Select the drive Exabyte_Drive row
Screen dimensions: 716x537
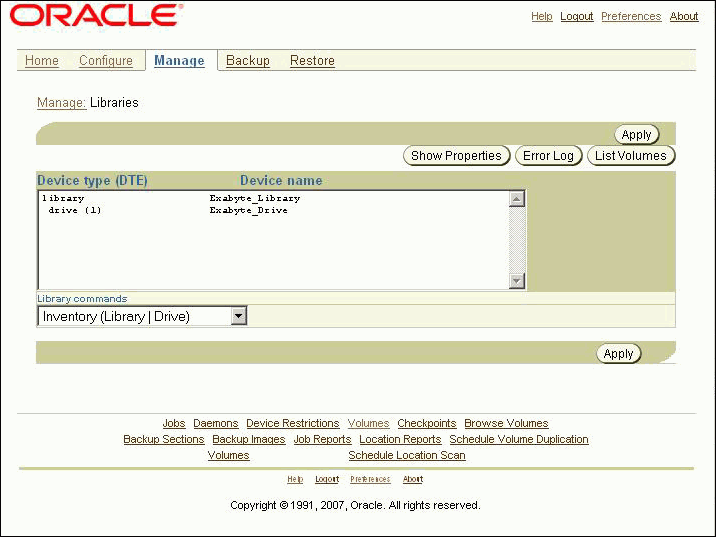273,210
